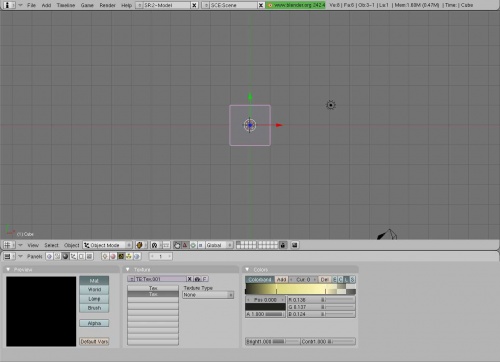Collapse the Colors panel triangle

[x=247, y=269]
